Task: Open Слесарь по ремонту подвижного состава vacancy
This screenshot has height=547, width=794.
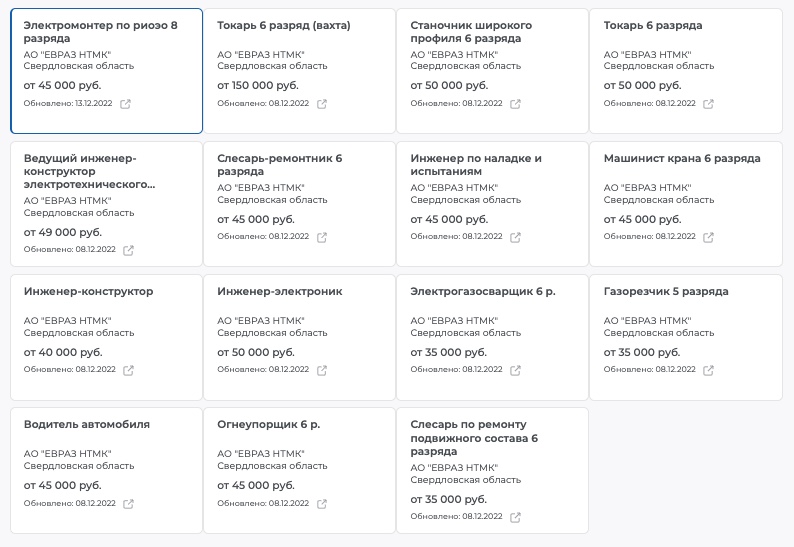Action: click(x=474, y=438)
